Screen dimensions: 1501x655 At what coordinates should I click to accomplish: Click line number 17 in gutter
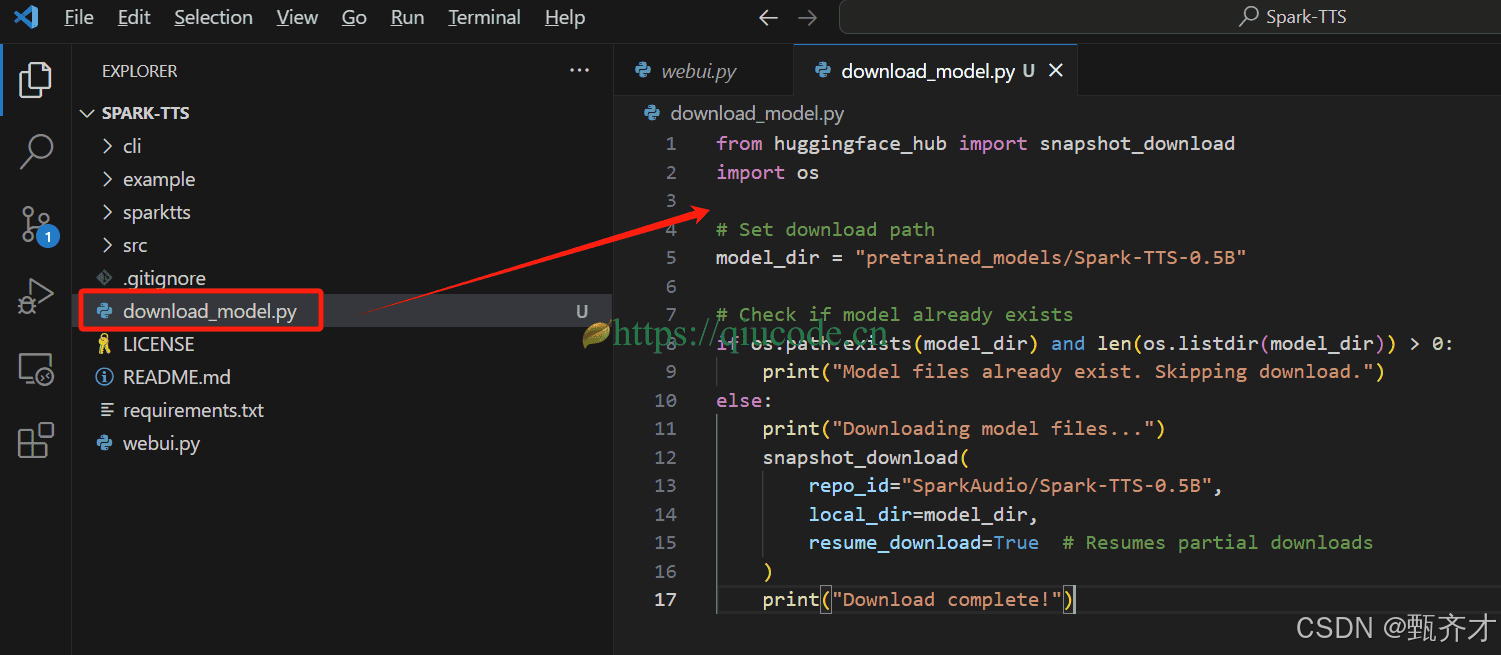[666, 600]
